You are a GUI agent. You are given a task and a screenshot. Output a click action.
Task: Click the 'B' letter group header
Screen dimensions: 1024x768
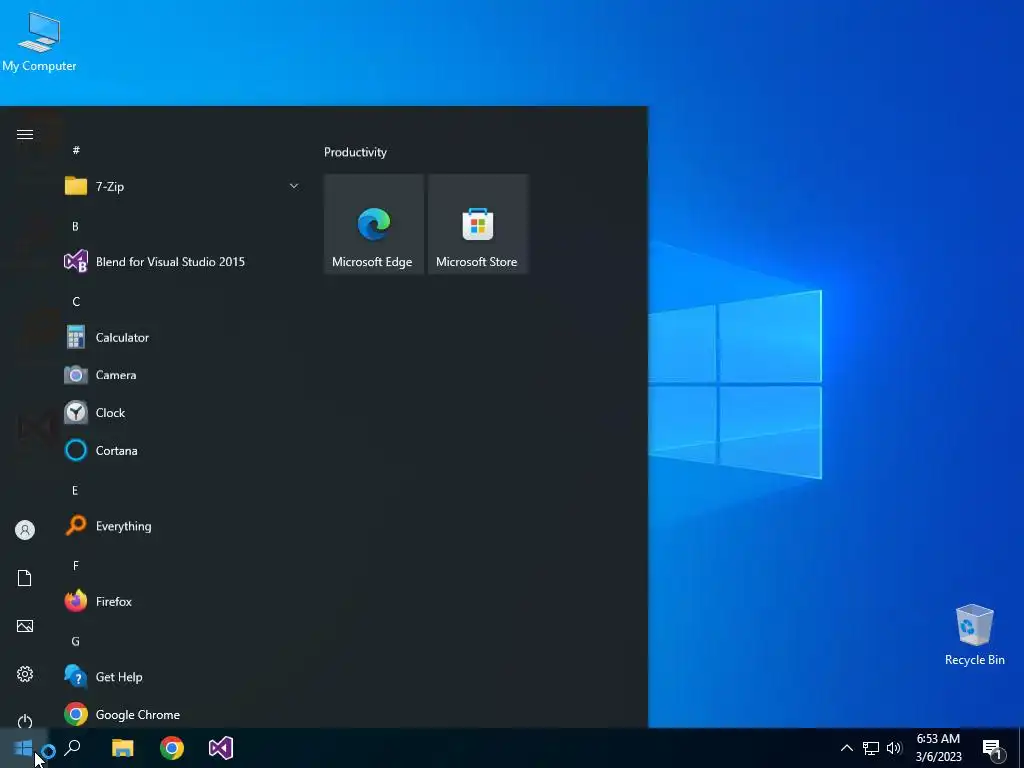pos(75,226)
